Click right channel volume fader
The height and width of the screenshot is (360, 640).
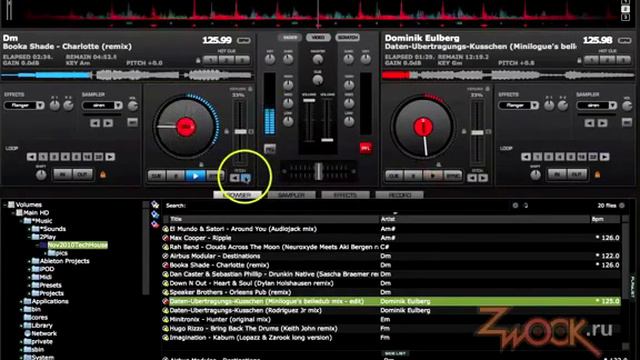point(327,140)
